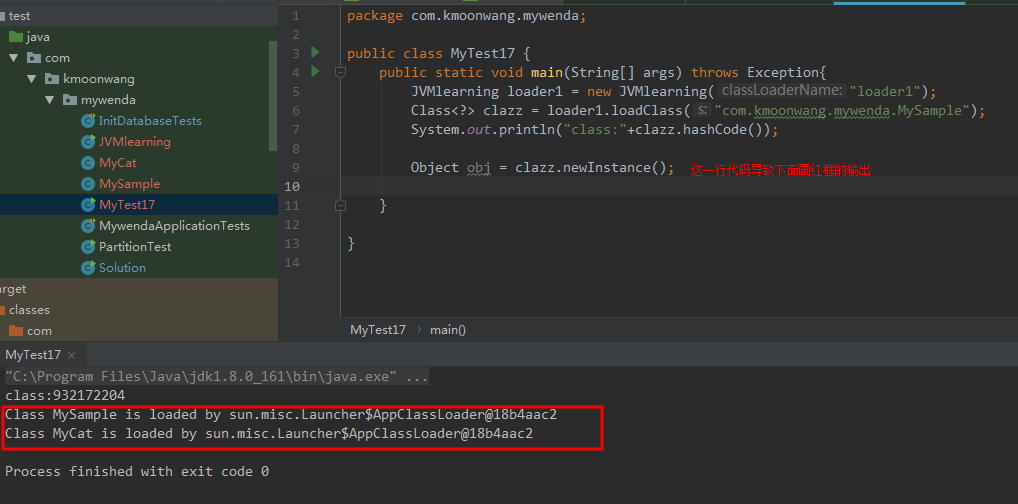Click the MyCat class icon
Screen dimensions: 1018x504
pyautogui.click(x=88, y=163)
